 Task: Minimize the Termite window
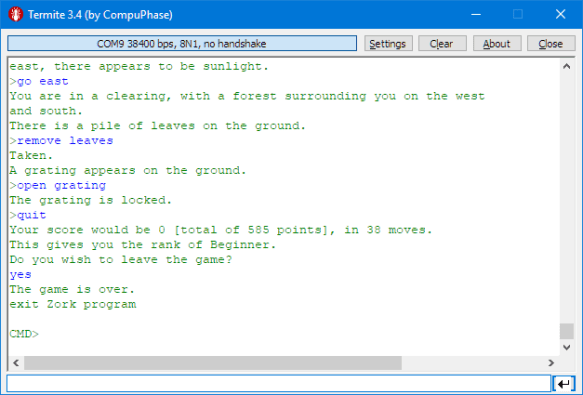click(x=476, y=15)
